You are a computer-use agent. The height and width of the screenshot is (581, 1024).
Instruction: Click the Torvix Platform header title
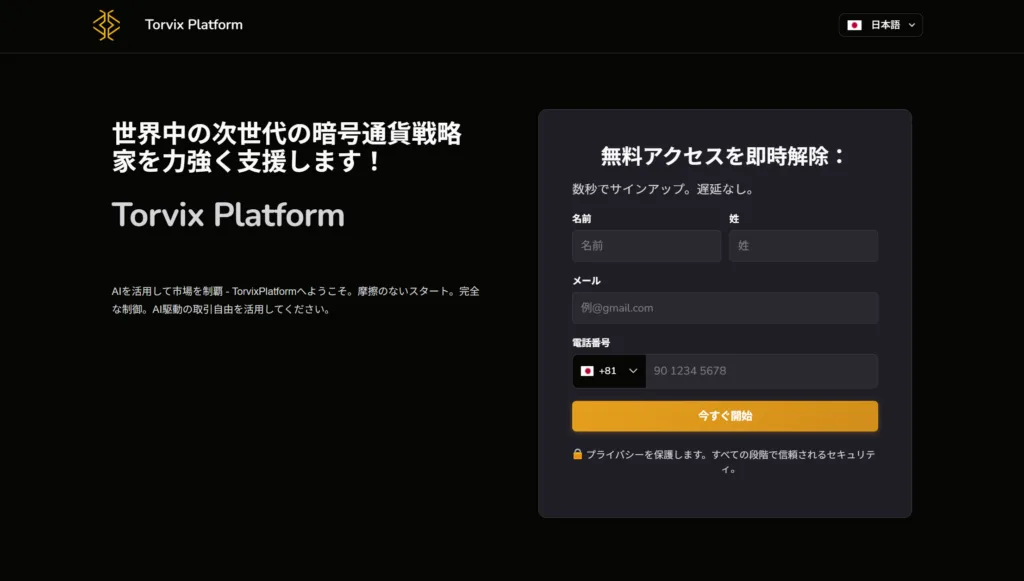[x=193, y=24]
